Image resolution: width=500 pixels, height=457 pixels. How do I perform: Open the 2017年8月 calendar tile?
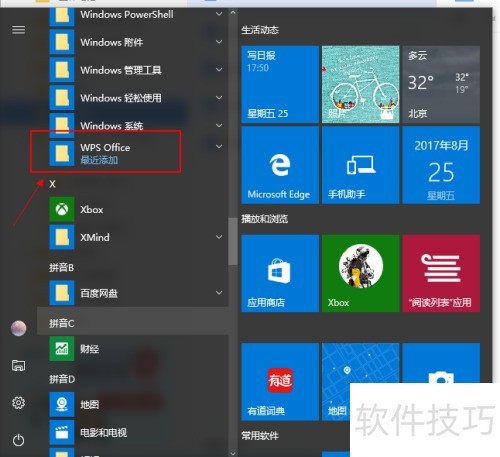tap(441, 165)
